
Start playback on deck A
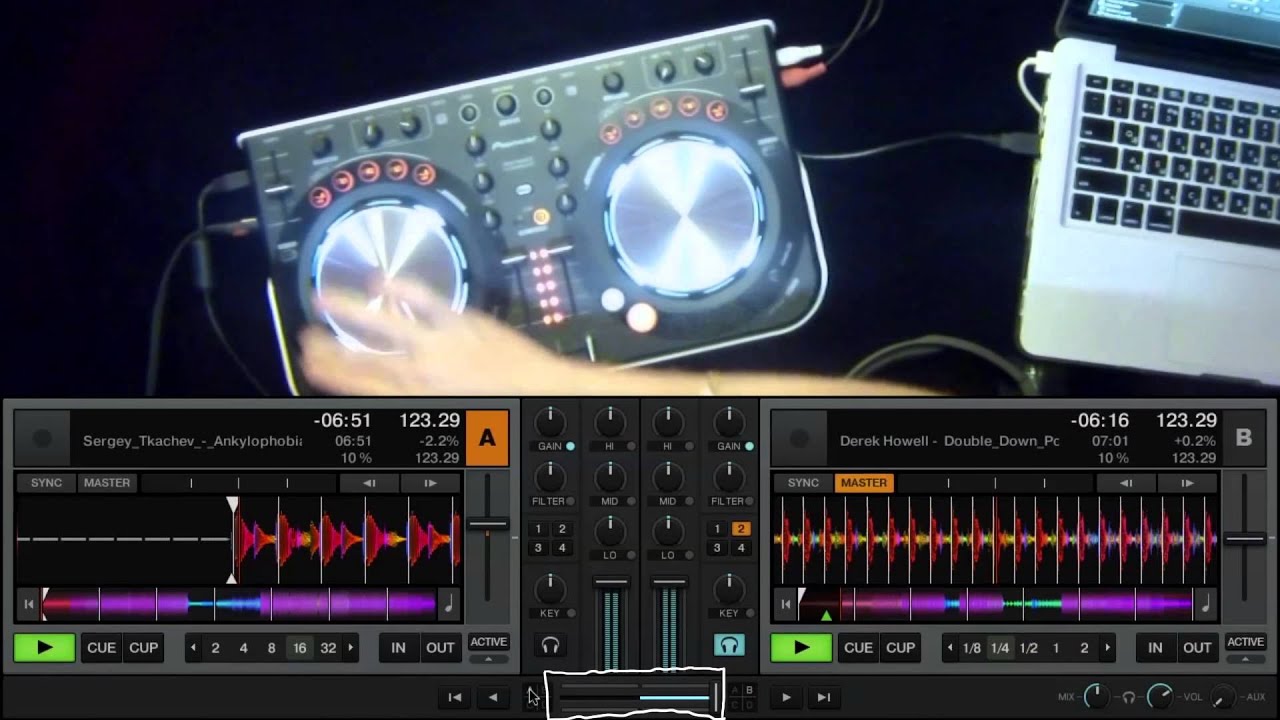coord(44,648)
